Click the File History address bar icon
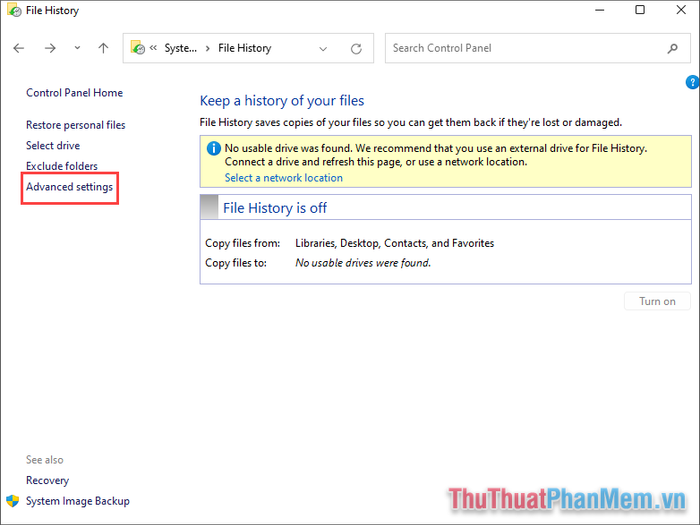 pos(138,47)
